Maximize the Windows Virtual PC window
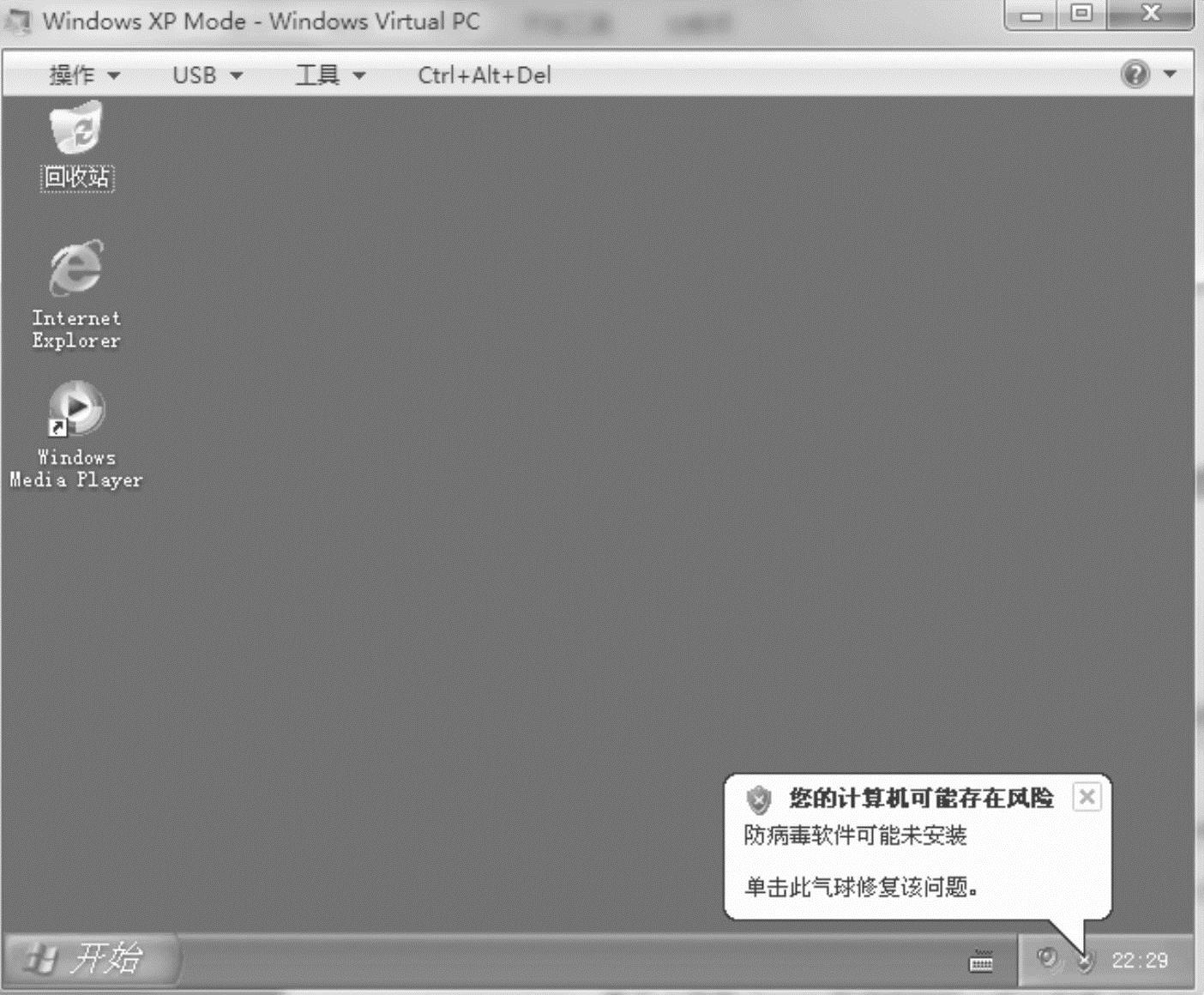This screenshot has width=1204, height=995. pos(1082,15)
